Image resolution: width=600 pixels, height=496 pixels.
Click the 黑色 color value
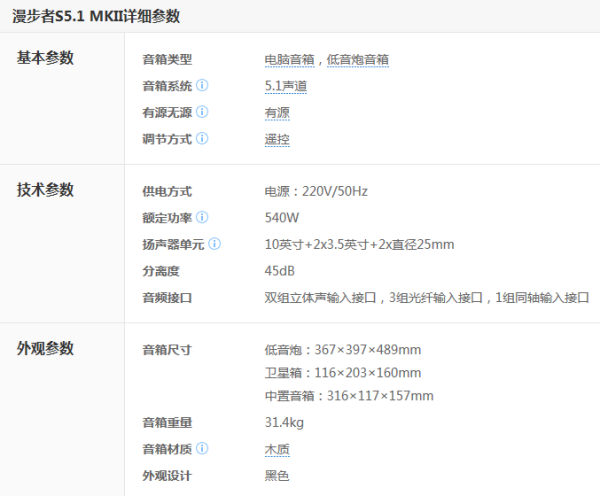[277, 476]
